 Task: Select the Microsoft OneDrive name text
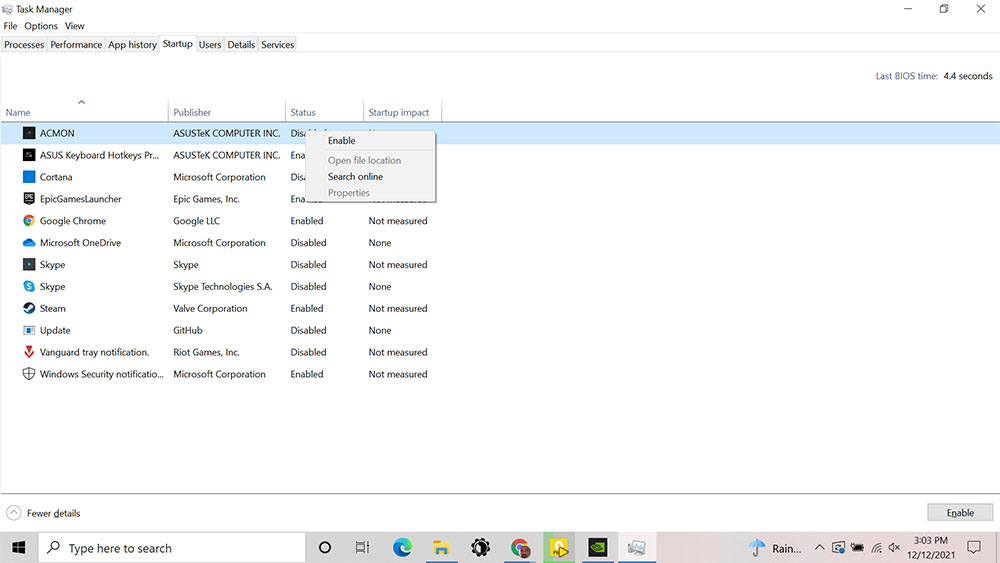click(80, 243)
